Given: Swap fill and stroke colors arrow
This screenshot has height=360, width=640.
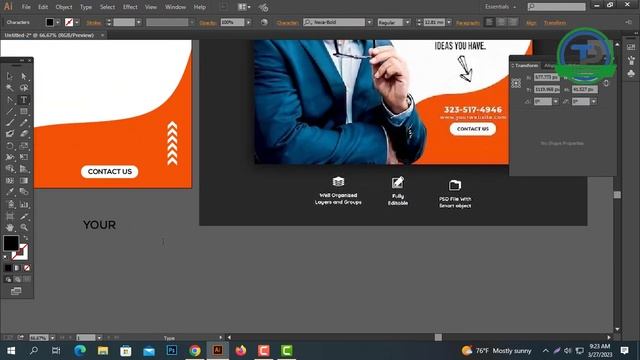Looking at the screenshot, I should 25,238.
